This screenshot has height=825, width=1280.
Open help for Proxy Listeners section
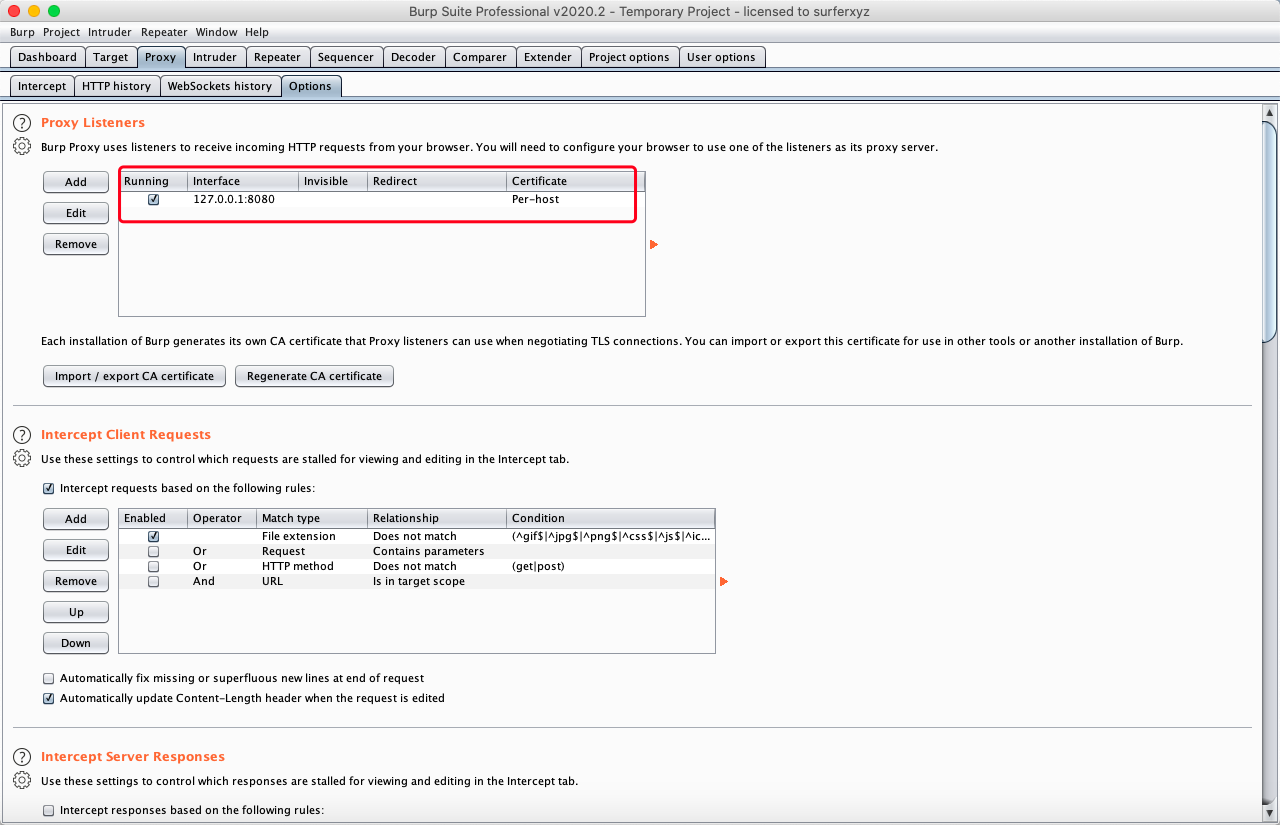(22, 123)
